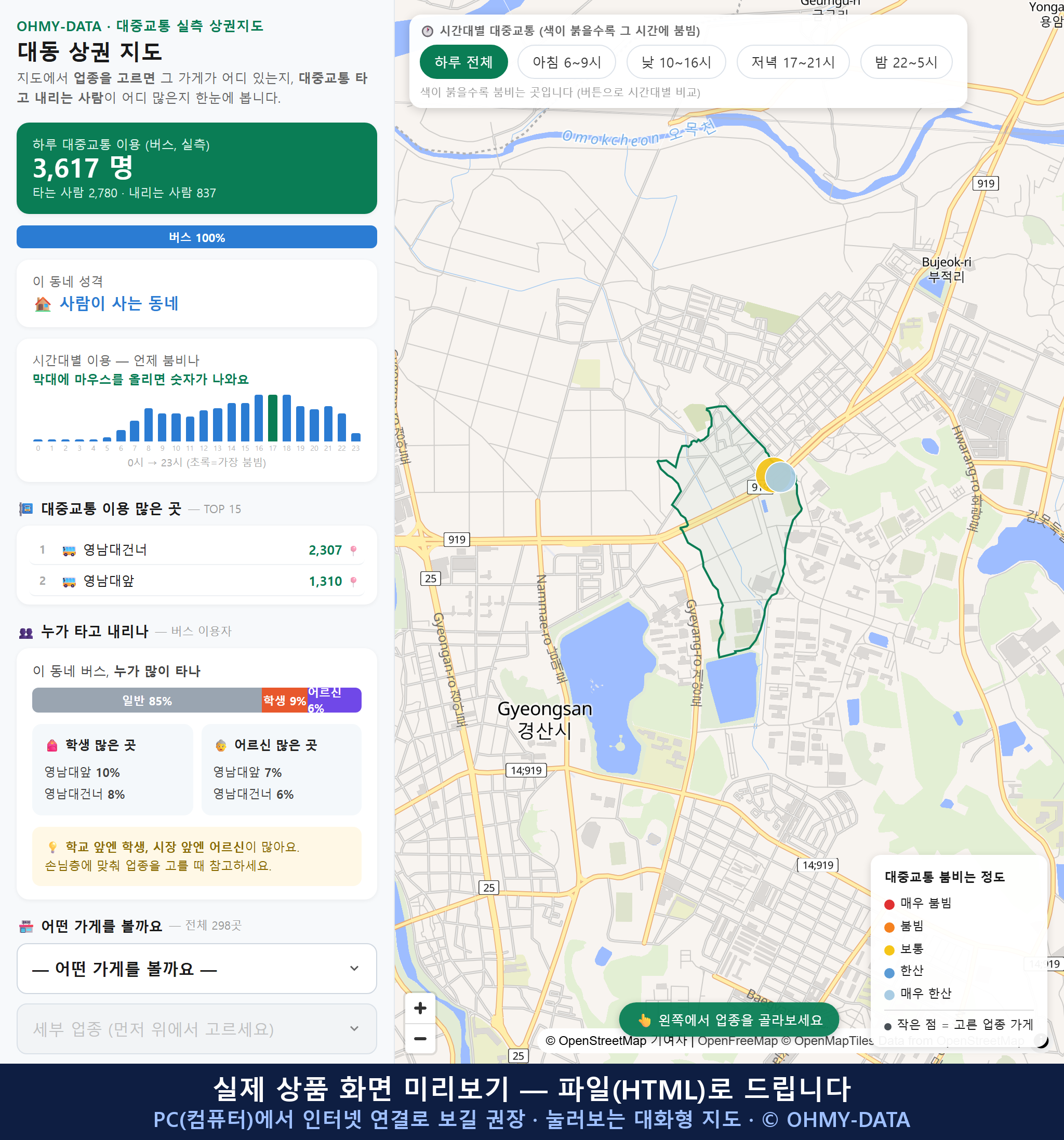Click 영남대건너 6% in elderly card
The height and width of the screenshot is (1140, 1064).
coord(254,794)
